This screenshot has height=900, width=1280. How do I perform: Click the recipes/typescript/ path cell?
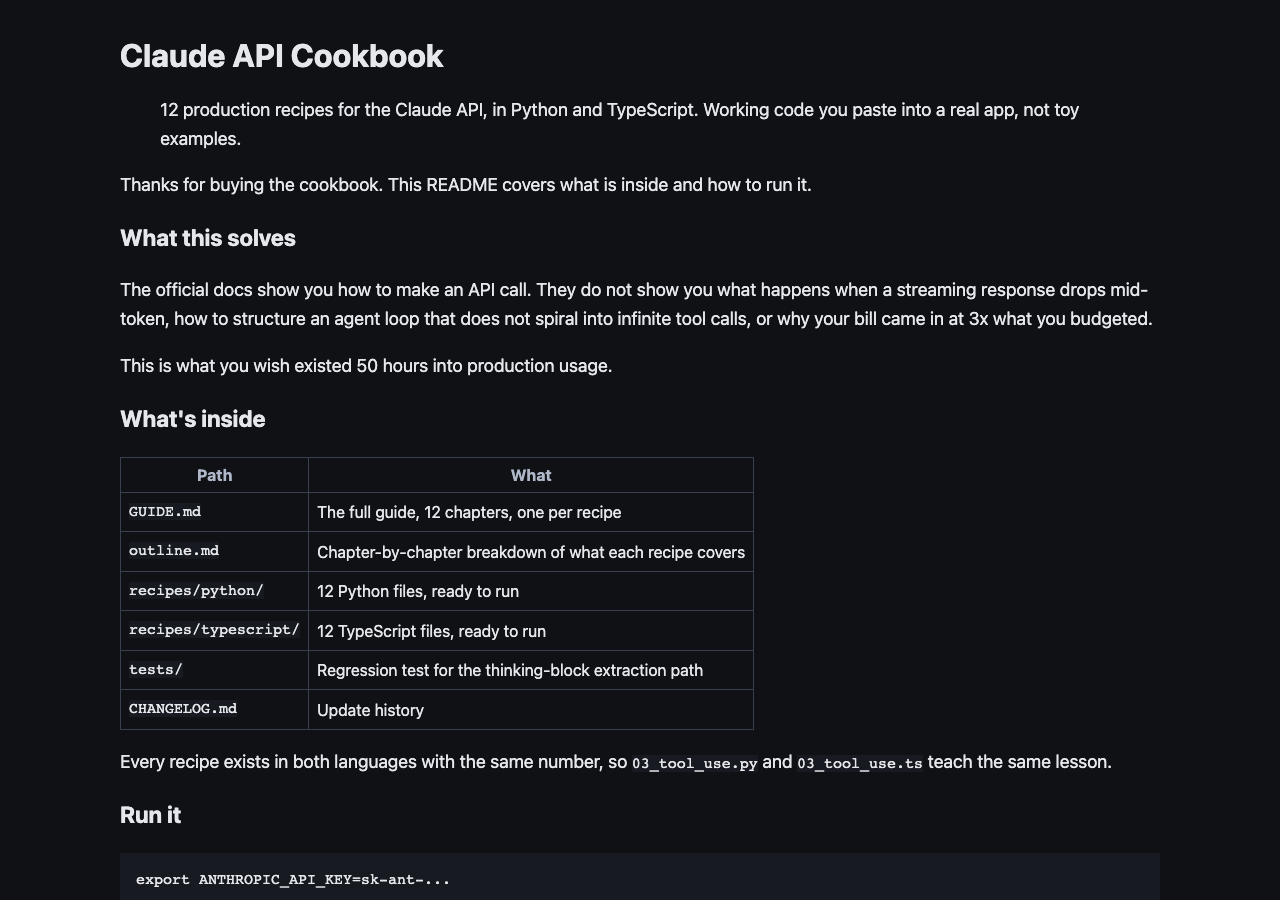(214, 630)
